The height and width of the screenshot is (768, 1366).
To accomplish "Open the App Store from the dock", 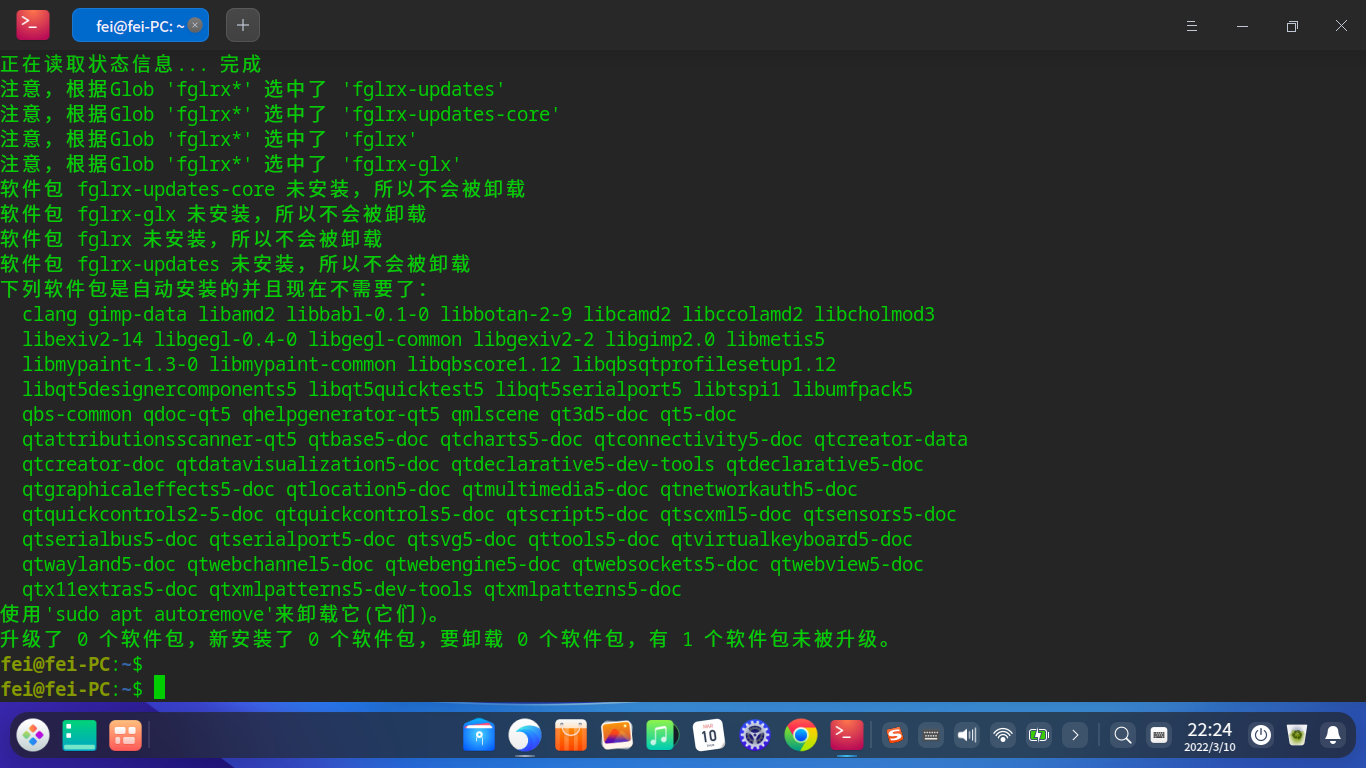I will click(570, 735).
